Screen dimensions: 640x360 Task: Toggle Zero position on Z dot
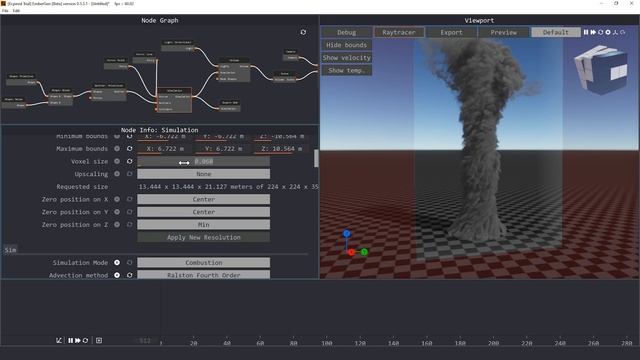[117, 224]
